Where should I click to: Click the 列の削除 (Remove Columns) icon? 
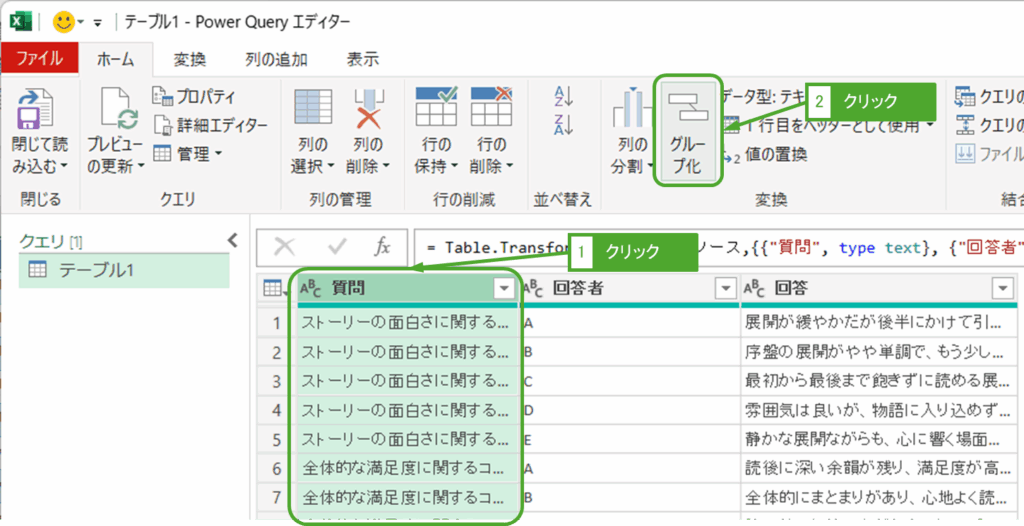[368, 108]
